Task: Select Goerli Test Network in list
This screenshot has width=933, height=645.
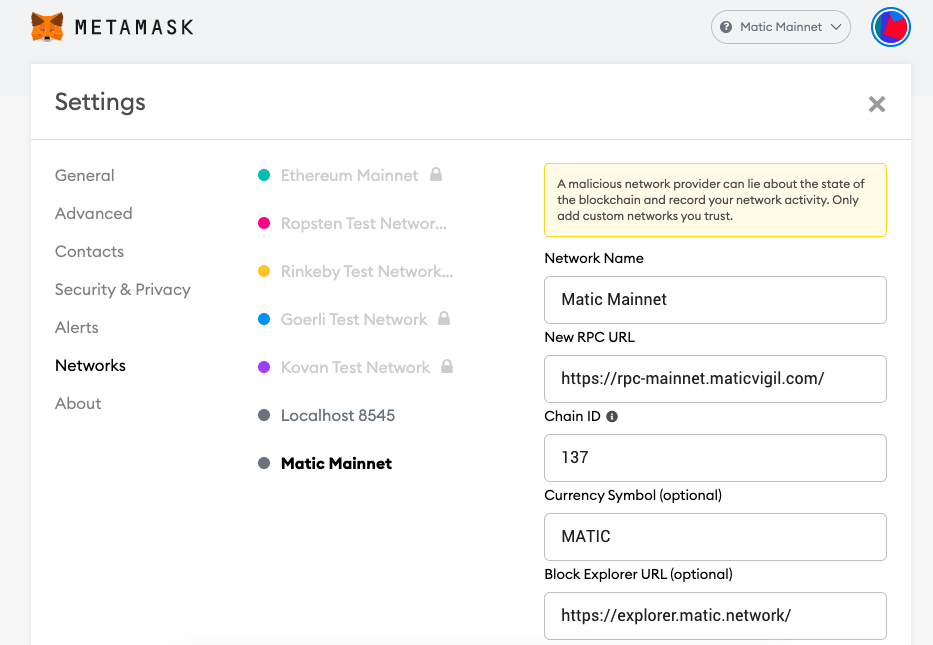Action: coord(354,320)
